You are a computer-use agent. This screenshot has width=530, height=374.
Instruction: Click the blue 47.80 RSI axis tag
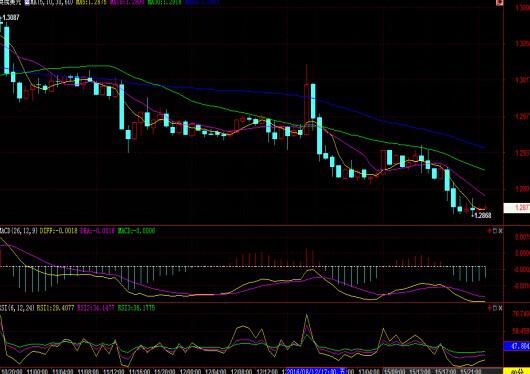click(x=517, y=346)
